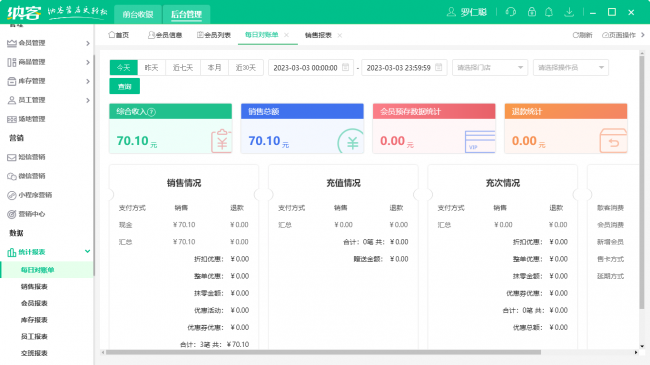
Task: Click the 刷新 refresh icon
Action: click(x=575, y=35)
